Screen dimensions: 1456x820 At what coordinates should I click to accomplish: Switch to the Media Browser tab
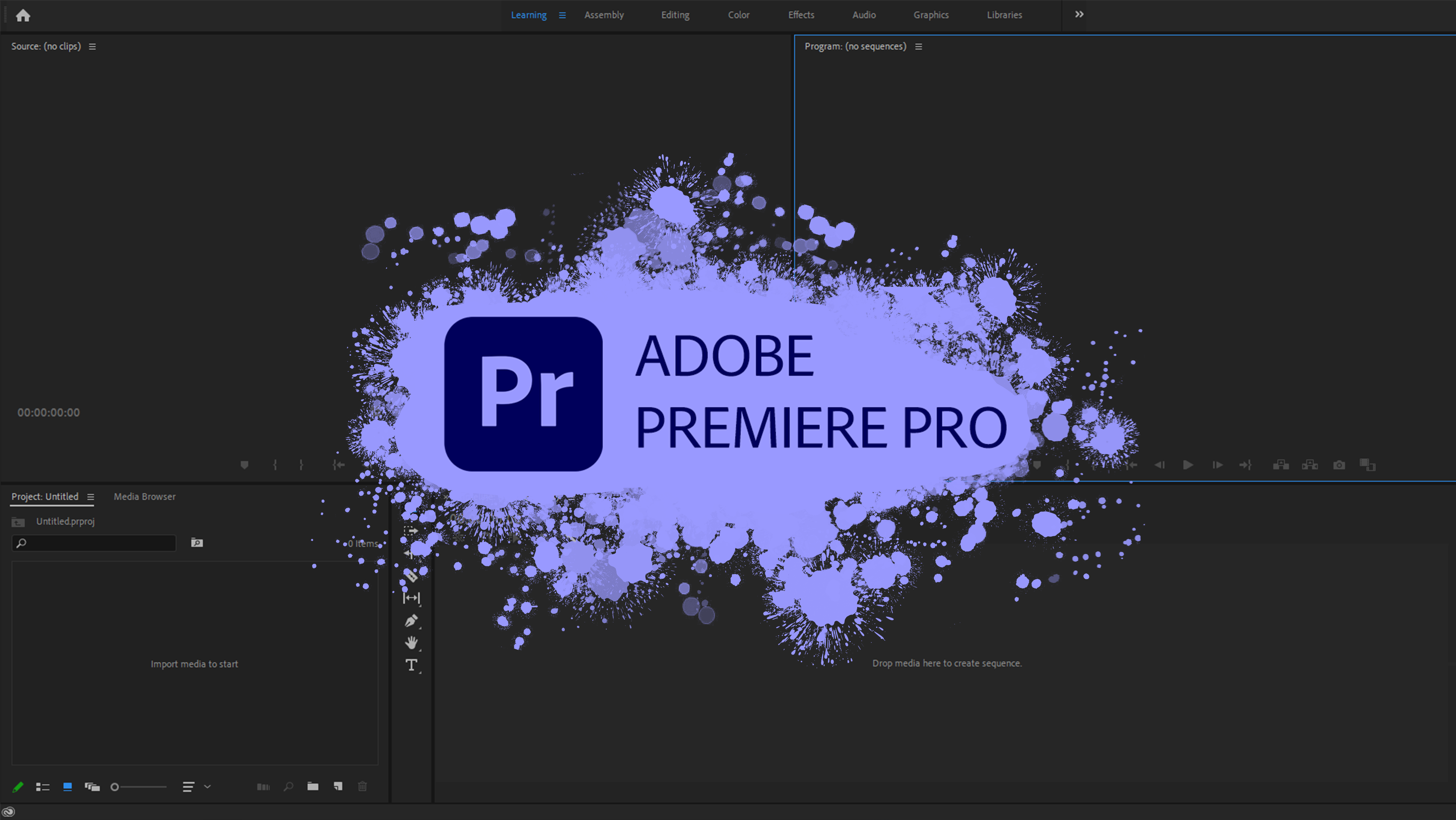(145, 497)
